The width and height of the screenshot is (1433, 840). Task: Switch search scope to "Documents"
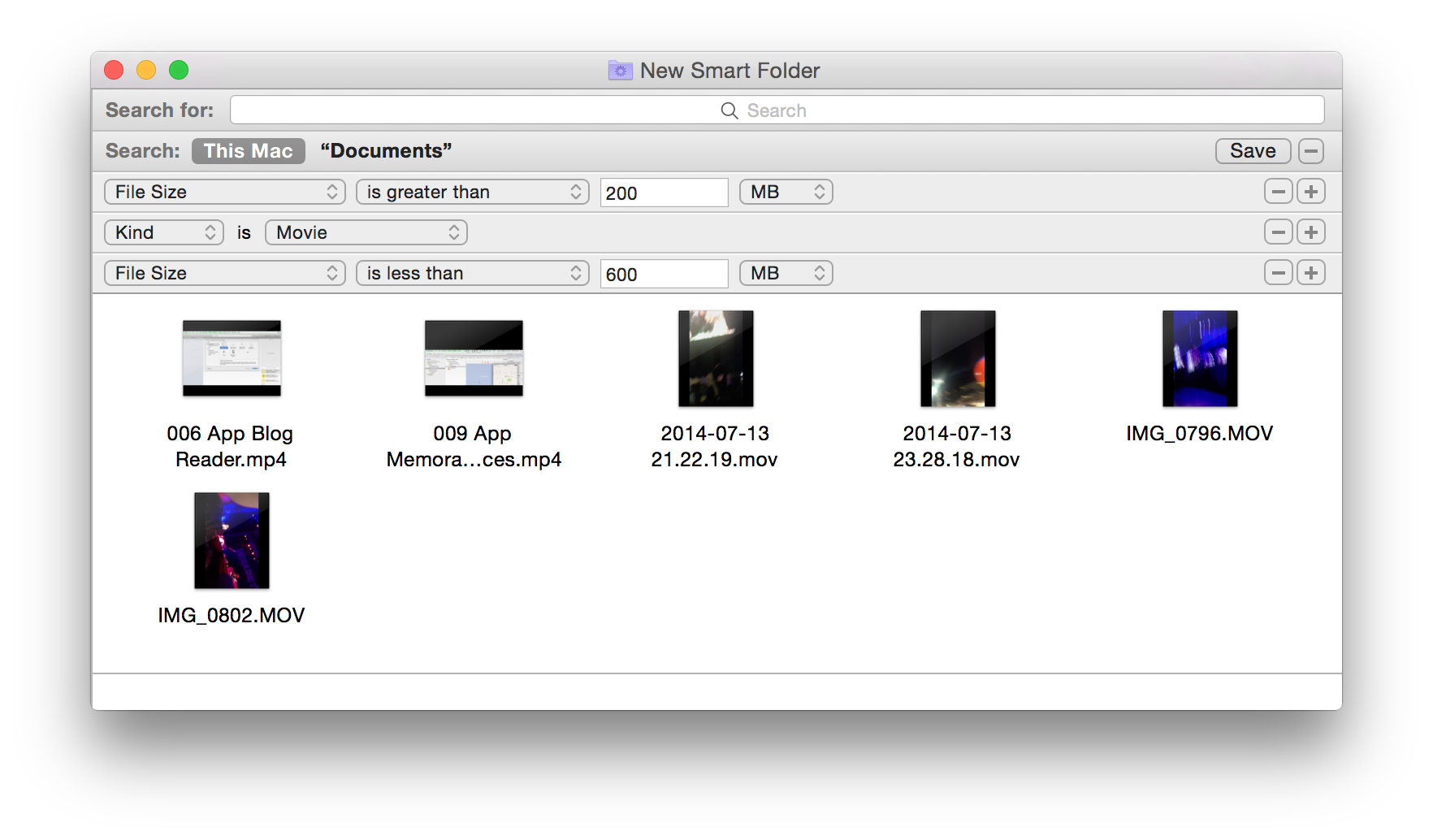386,151
